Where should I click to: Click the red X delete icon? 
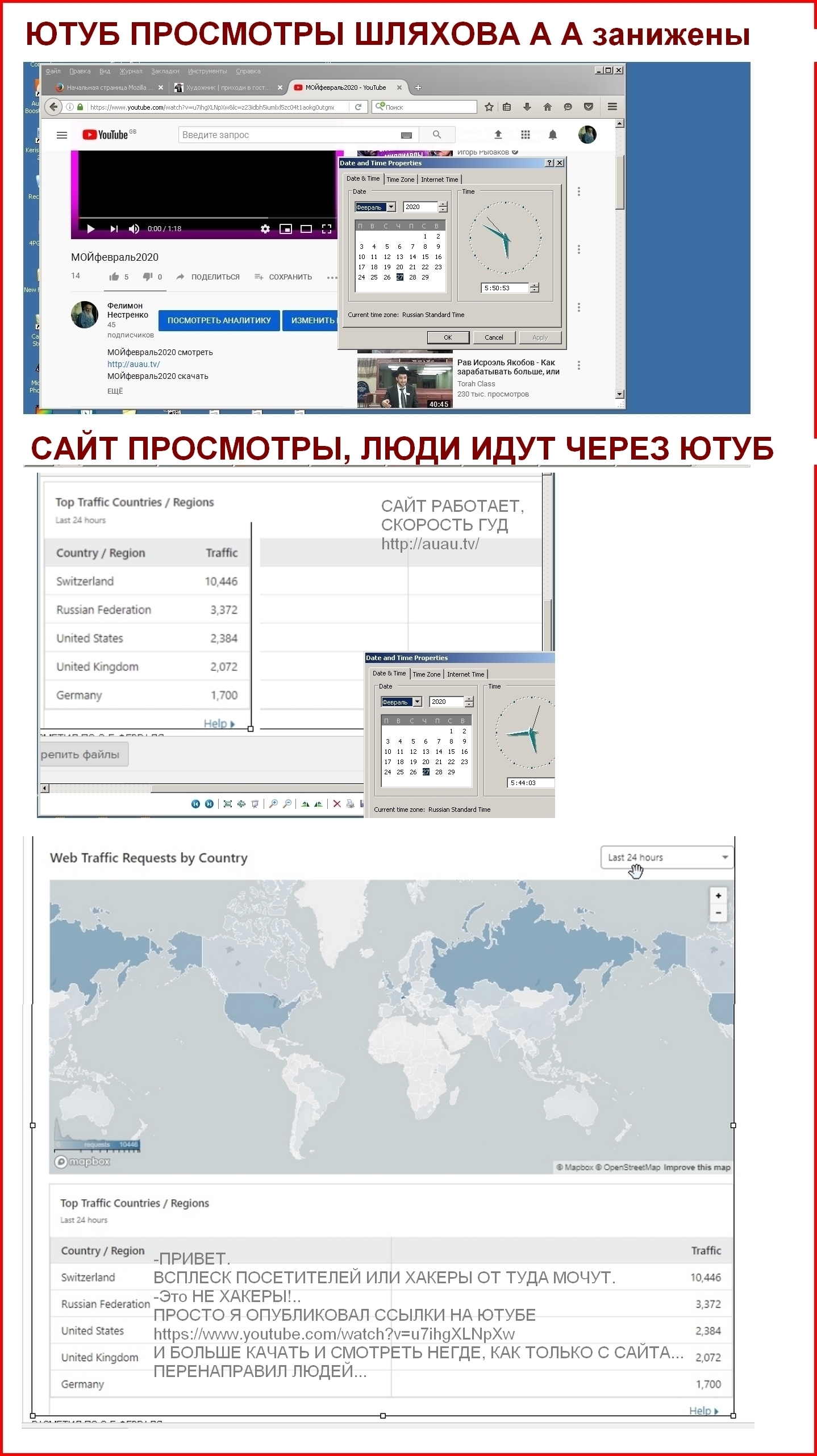coord(337,804)
